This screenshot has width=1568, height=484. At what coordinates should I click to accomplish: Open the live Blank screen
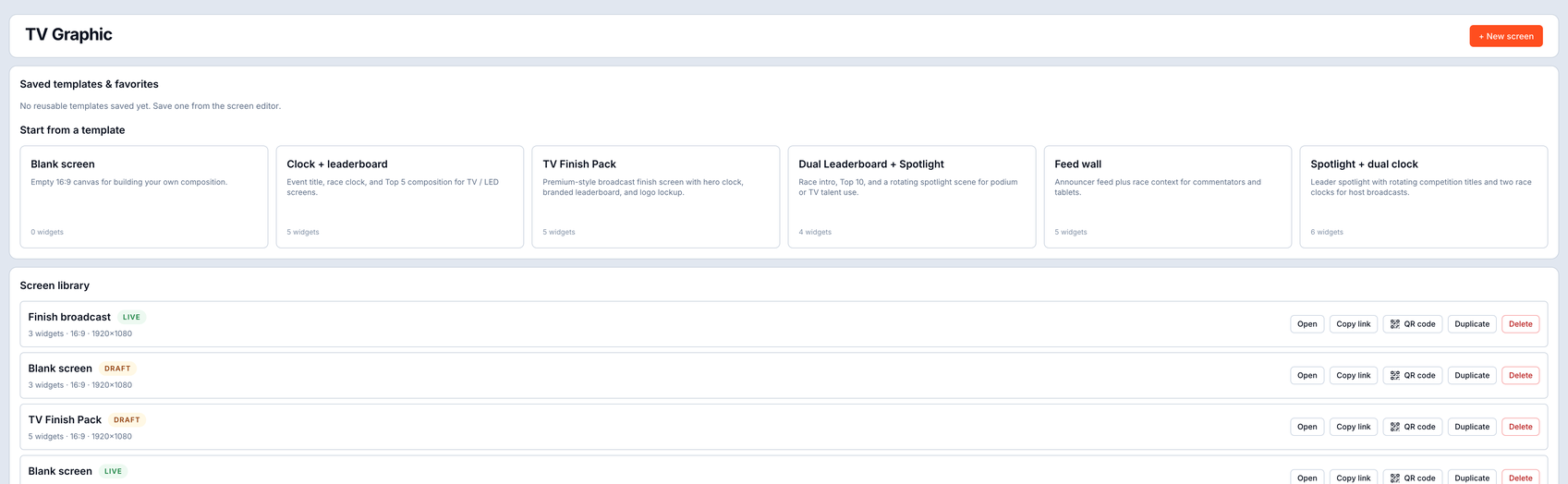pos(1307,478)
